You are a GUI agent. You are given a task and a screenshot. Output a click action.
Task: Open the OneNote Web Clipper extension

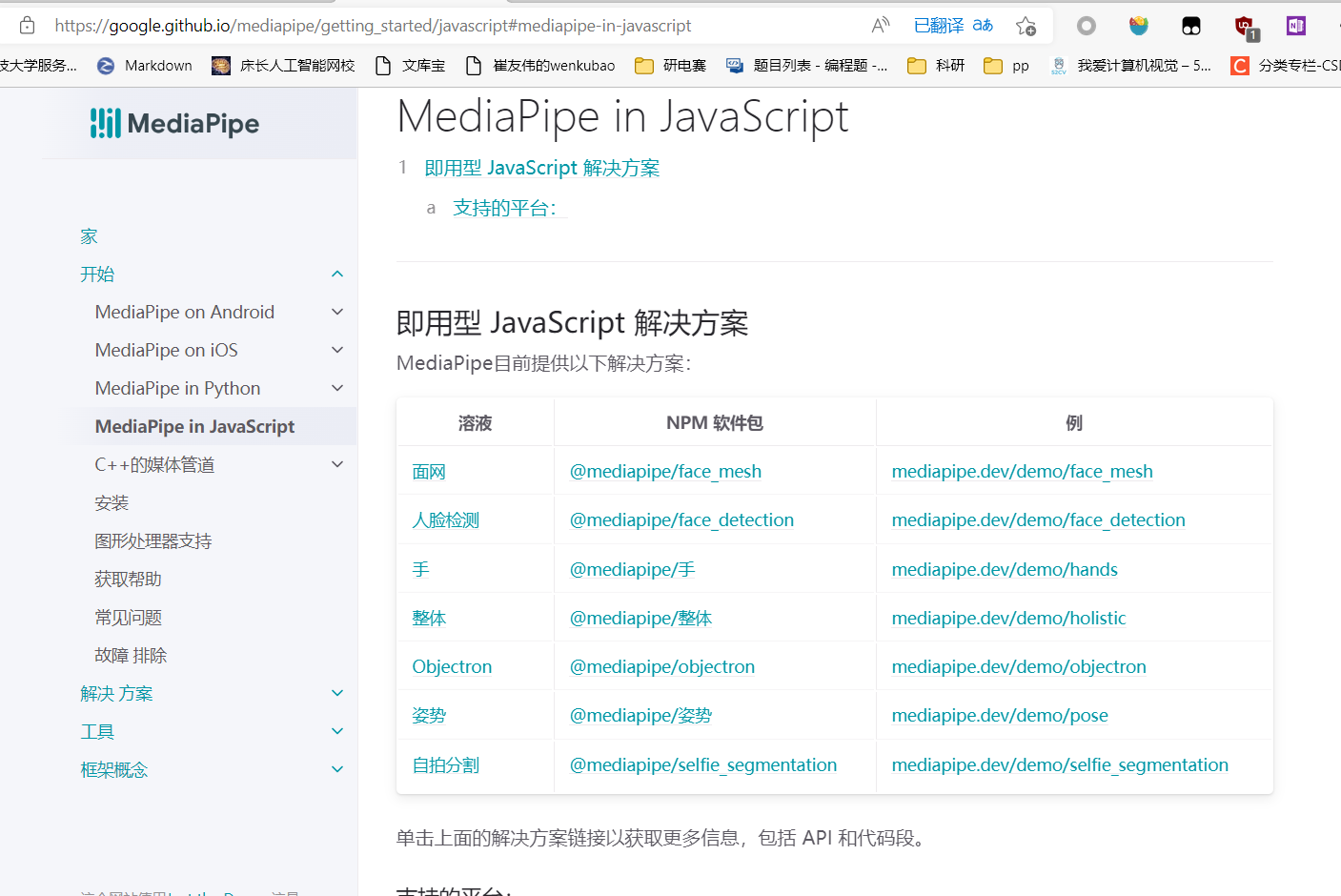click(x=1295, y=26)
